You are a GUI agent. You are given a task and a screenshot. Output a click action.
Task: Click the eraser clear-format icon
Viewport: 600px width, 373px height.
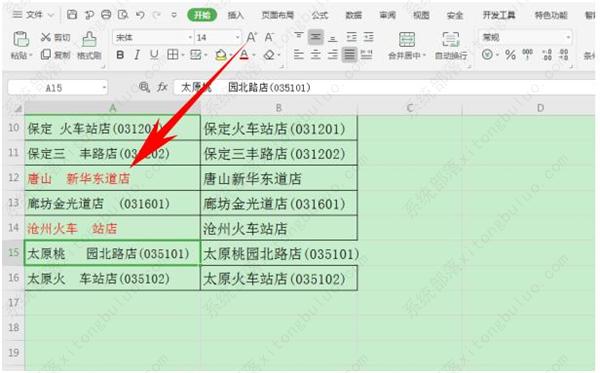tap(269, 55)
